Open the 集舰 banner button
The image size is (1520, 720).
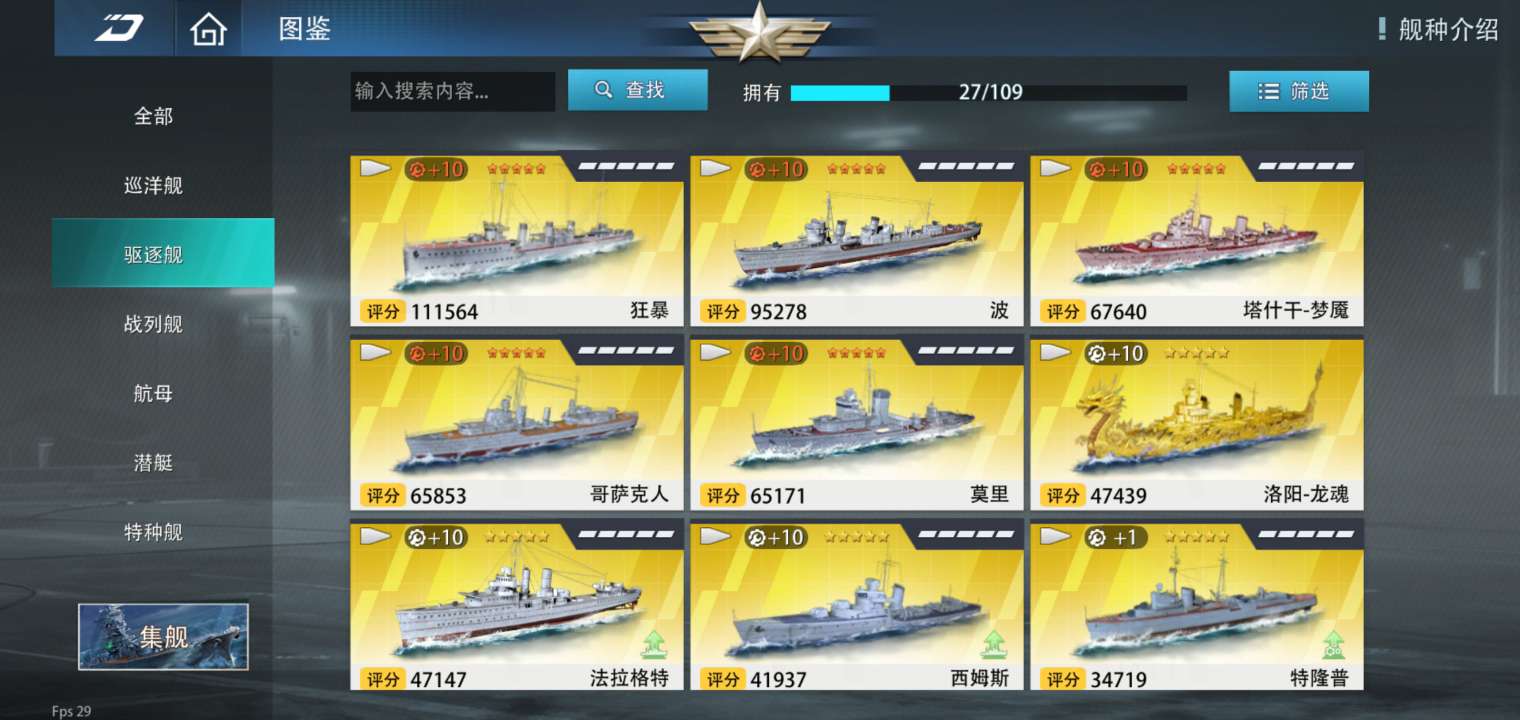[x=163, y=636]
